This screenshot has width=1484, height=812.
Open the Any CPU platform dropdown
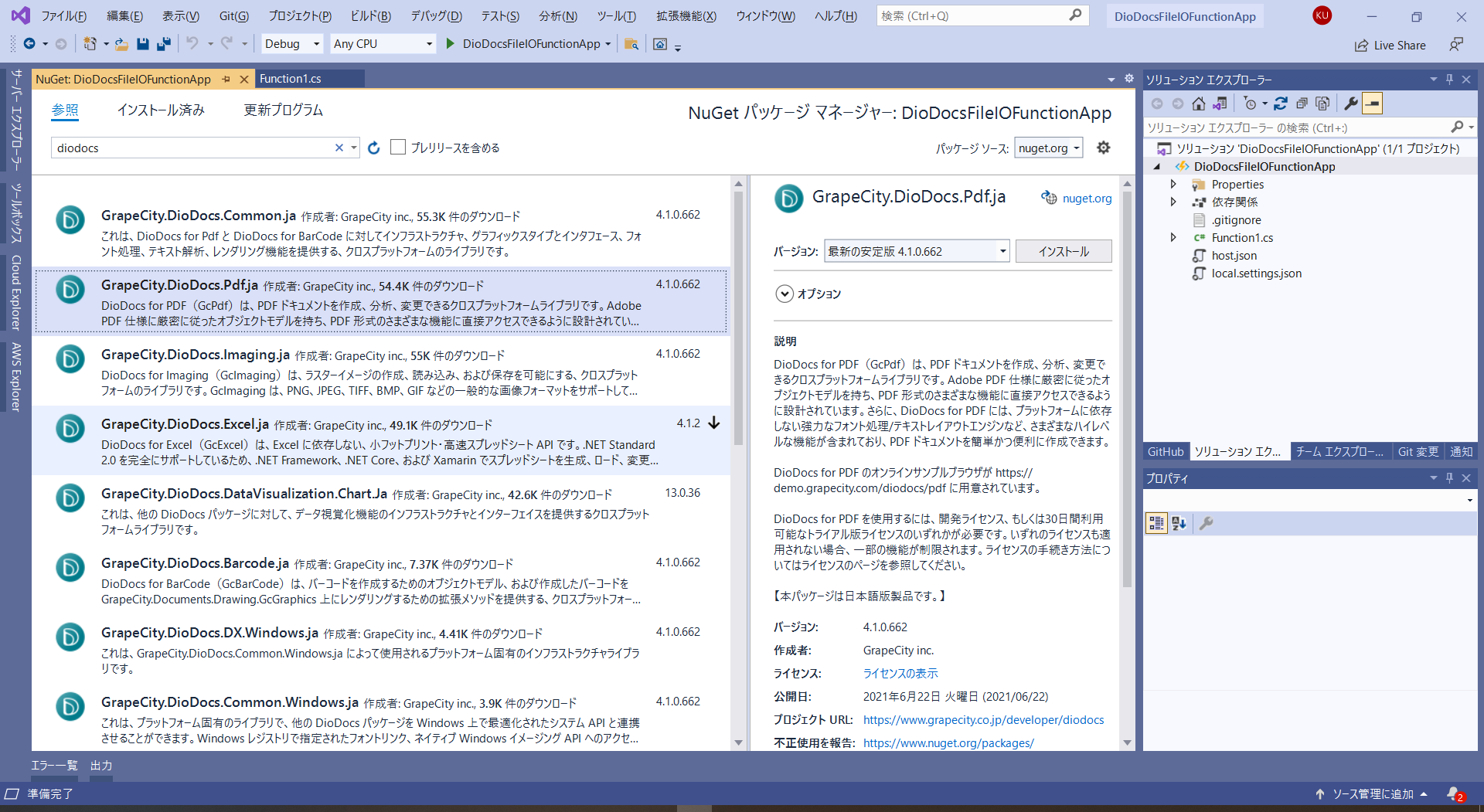pyautogui.click(x=383, y=44)
